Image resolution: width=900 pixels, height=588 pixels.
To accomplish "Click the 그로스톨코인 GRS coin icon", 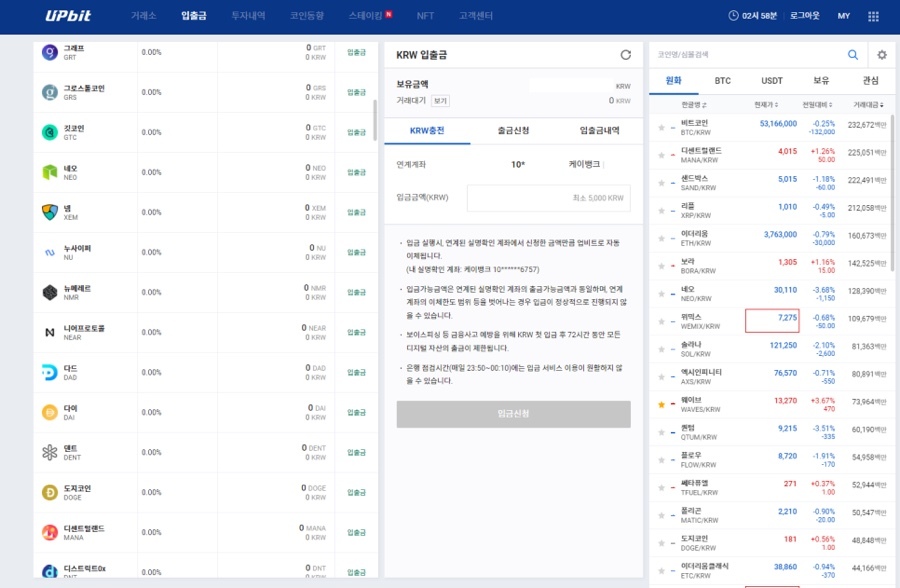I will (x=50, y=92).
